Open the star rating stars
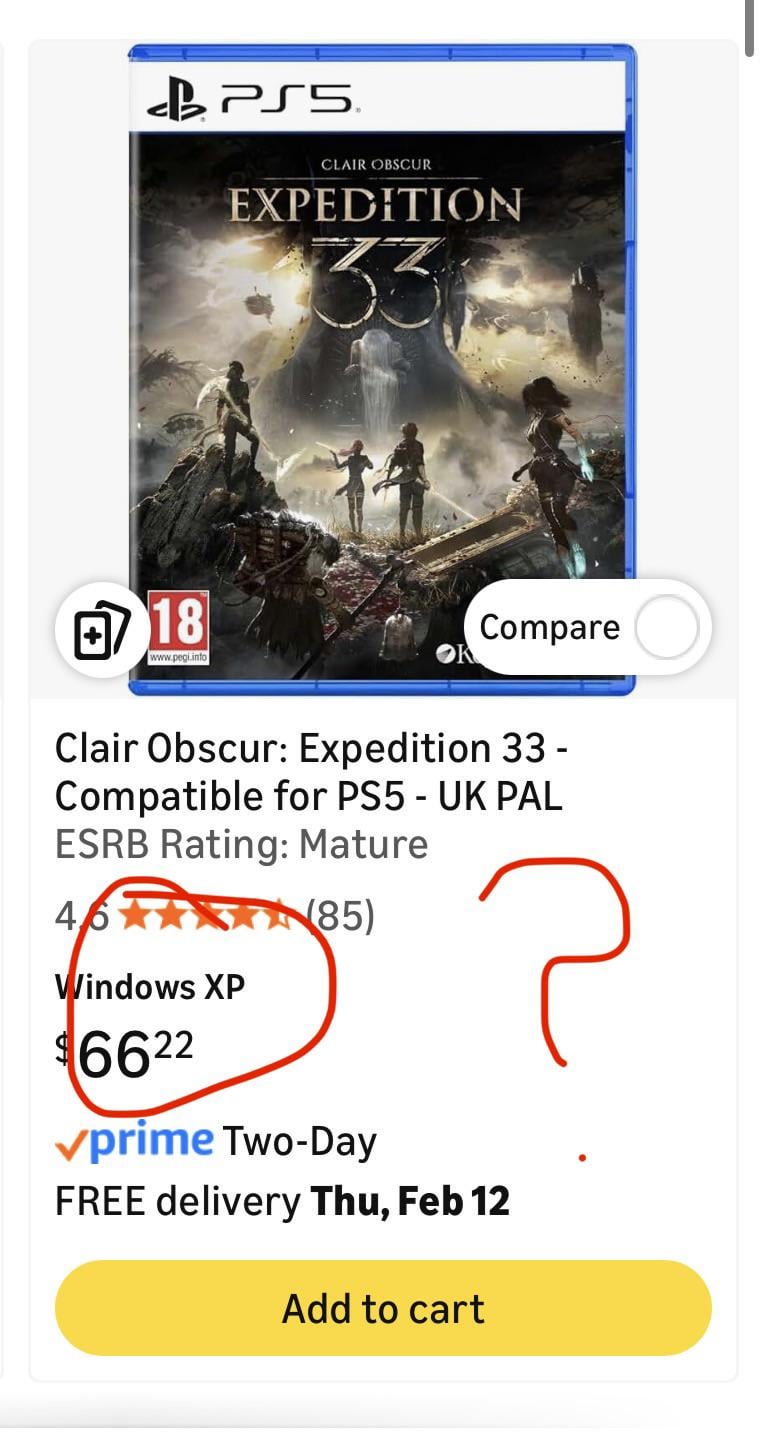 [206, 915]
